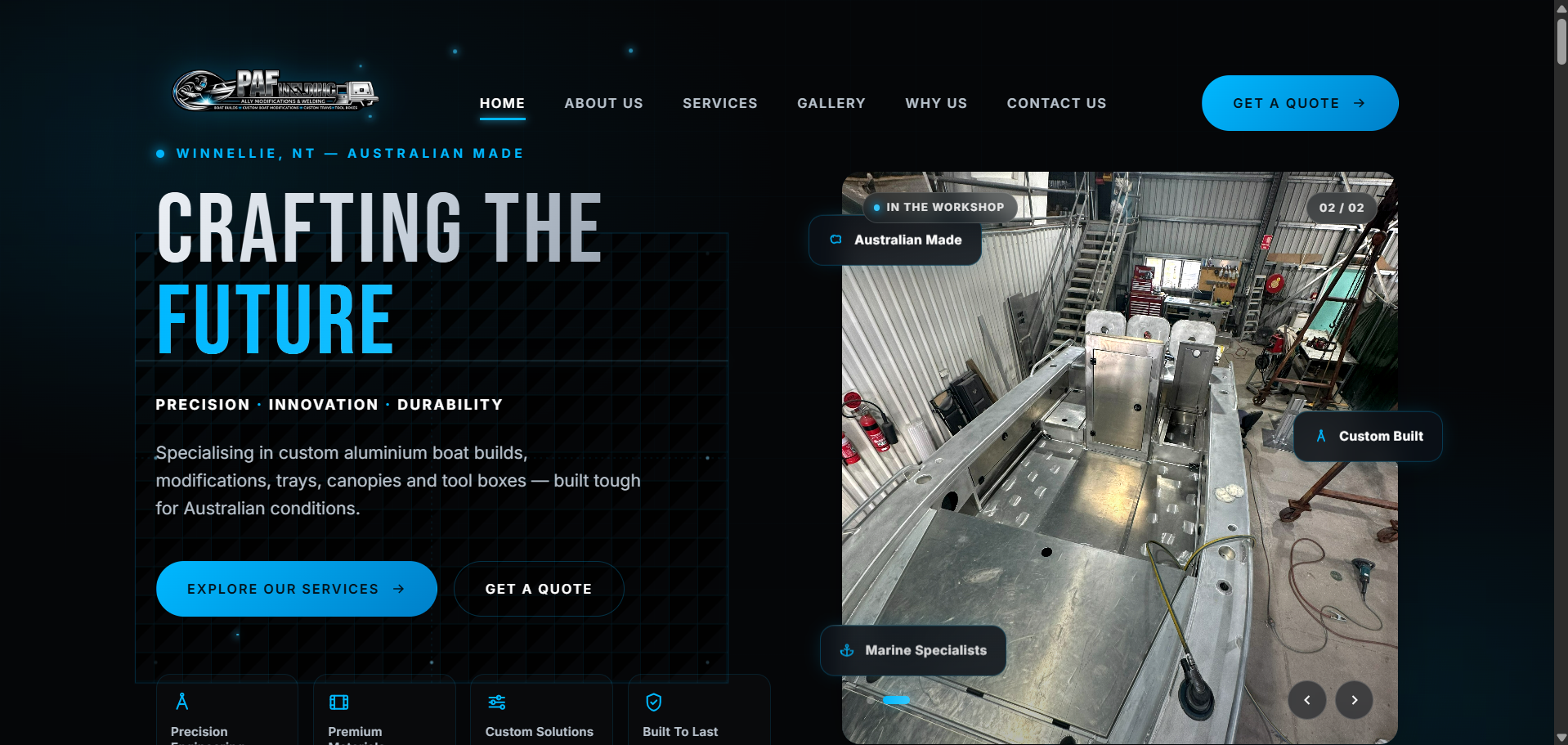Click the workshop boat photo
Image resolution: width=1568 pixels, height=745 pixels.
coord(1119,458)
